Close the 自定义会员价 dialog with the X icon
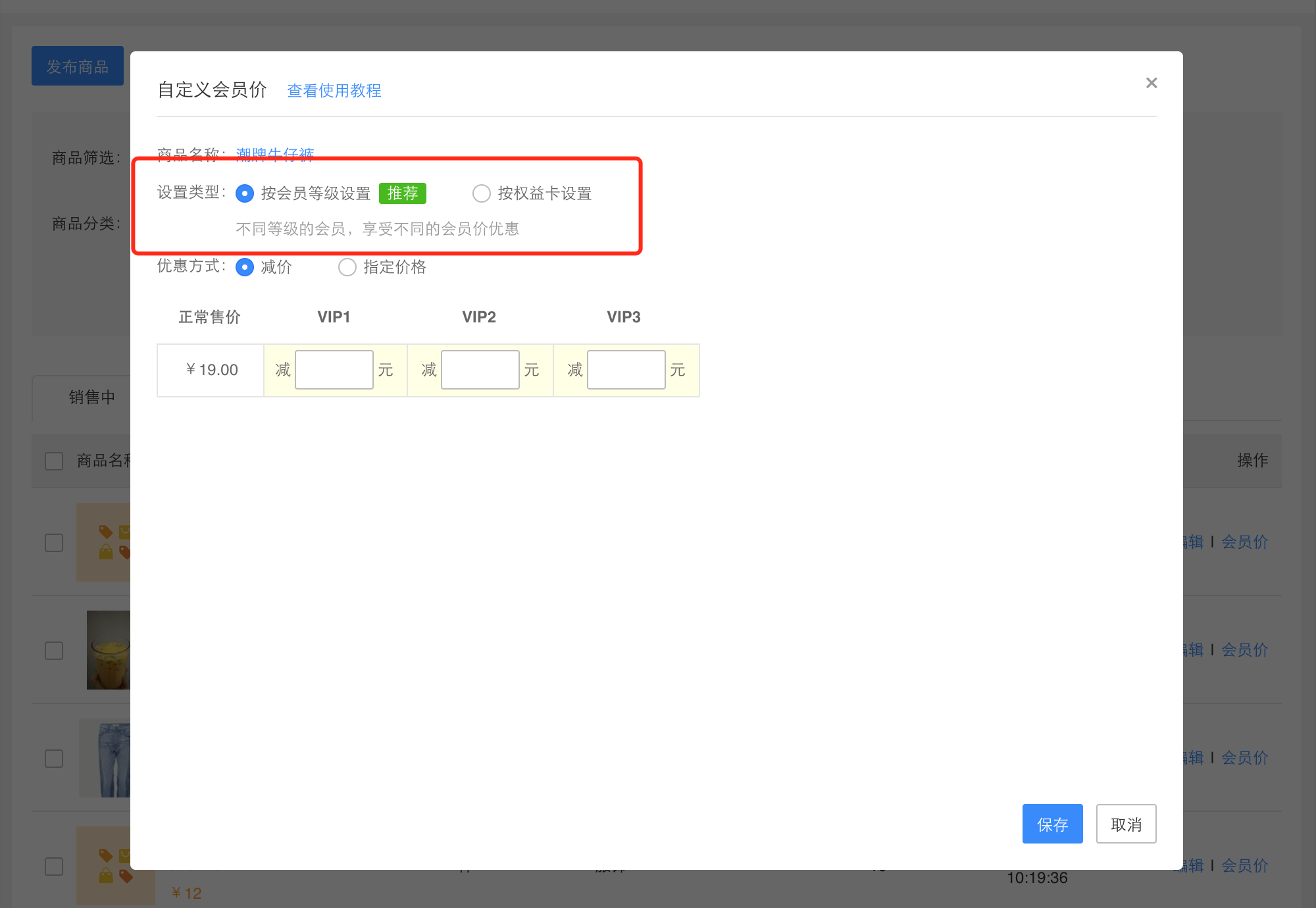 (x=1151, y=83)
